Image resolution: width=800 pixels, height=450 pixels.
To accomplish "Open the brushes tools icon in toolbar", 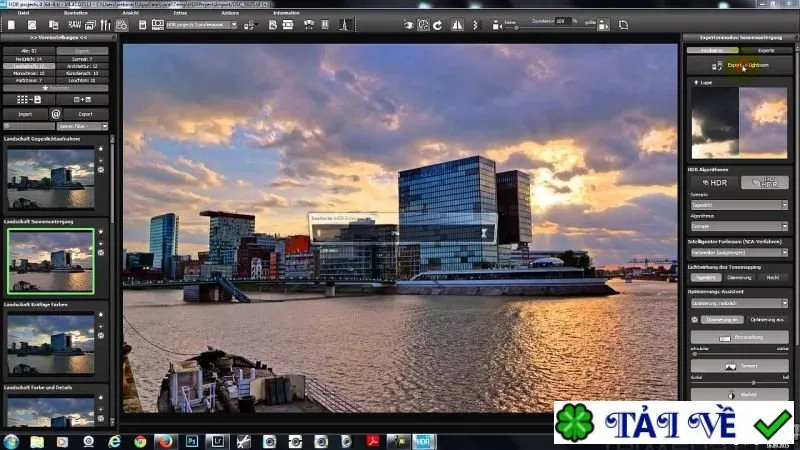I will pyautogui.click(x=106, y=24).
